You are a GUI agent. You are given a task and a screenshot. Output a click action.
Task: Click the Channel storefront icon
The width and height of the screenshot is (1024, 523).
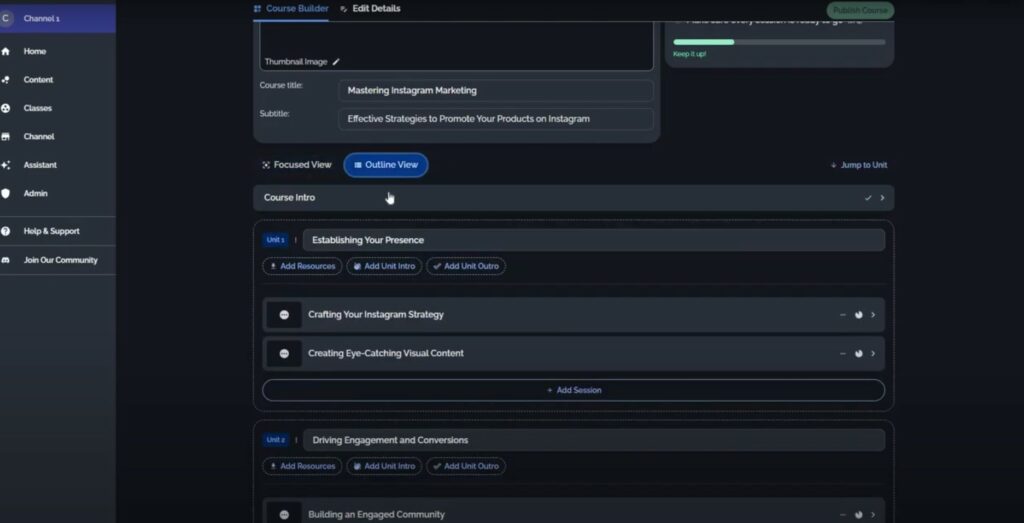[5, 136]
